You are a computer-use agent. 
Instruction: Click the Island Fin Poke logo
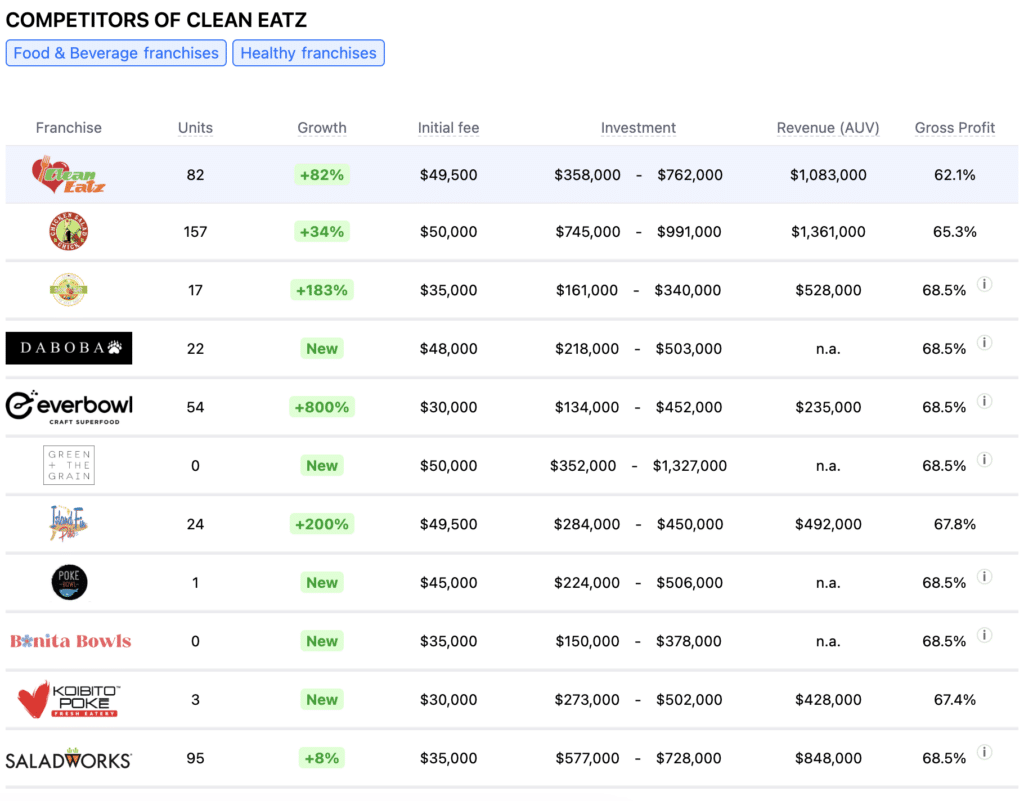click(69, 524)
